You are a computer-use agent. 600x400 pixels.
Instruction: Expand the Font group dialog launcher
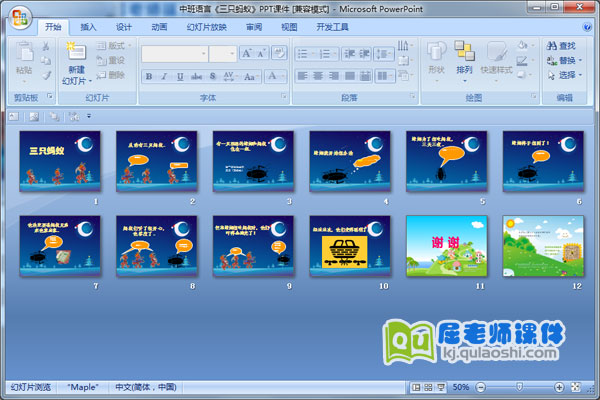[x=284, y=96]
